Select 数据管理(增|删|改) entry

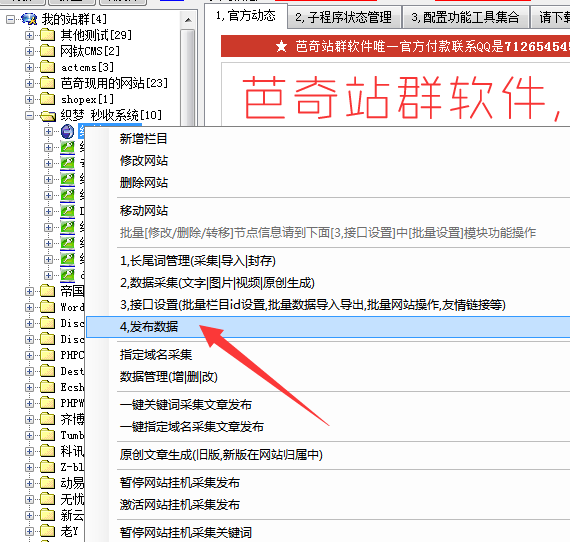pyautogui.click(x=169, y=377)
